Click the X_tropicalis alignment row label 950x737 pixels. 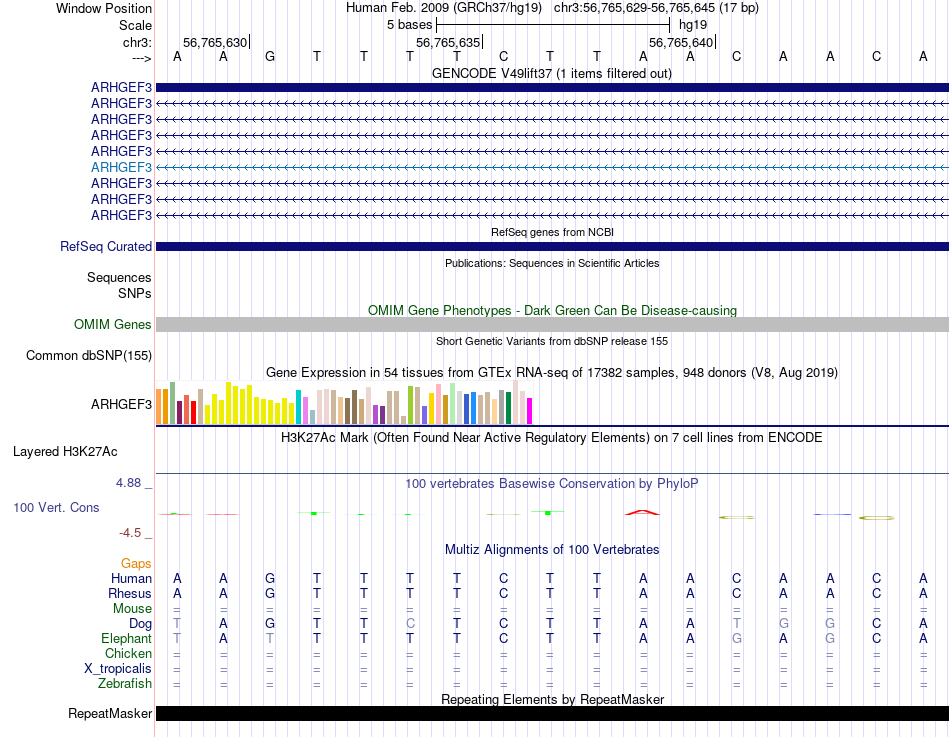point(118,669)
